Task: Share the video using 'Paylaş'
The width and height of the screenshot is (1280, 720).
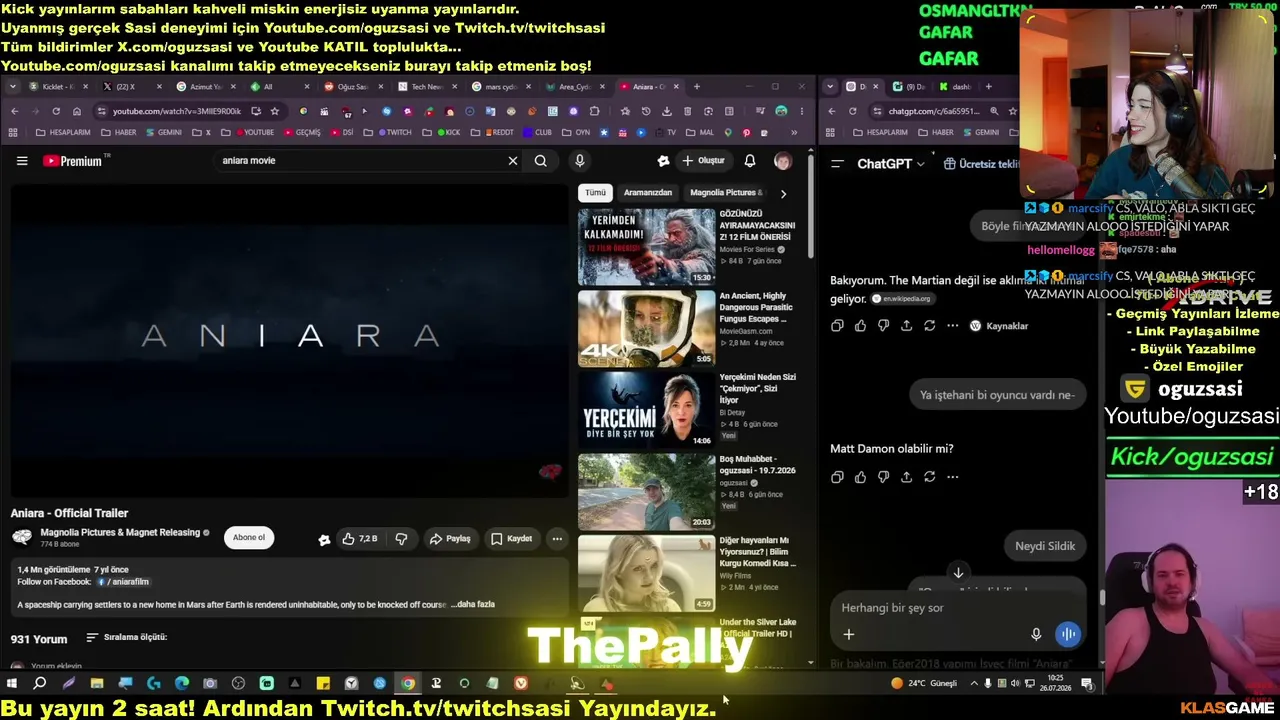Action: pos(450,539)
